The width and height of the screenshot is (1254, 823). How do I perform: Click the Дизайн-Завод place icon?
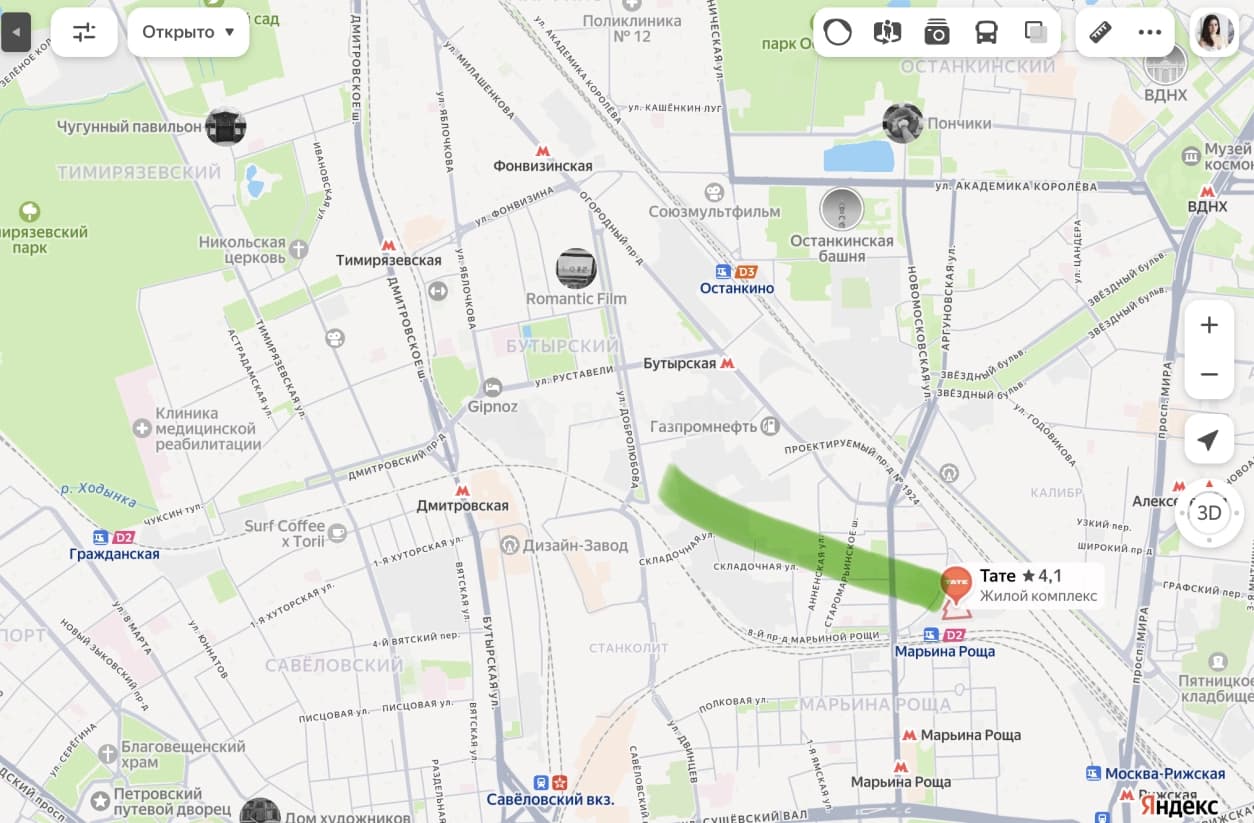coord(510,546)
